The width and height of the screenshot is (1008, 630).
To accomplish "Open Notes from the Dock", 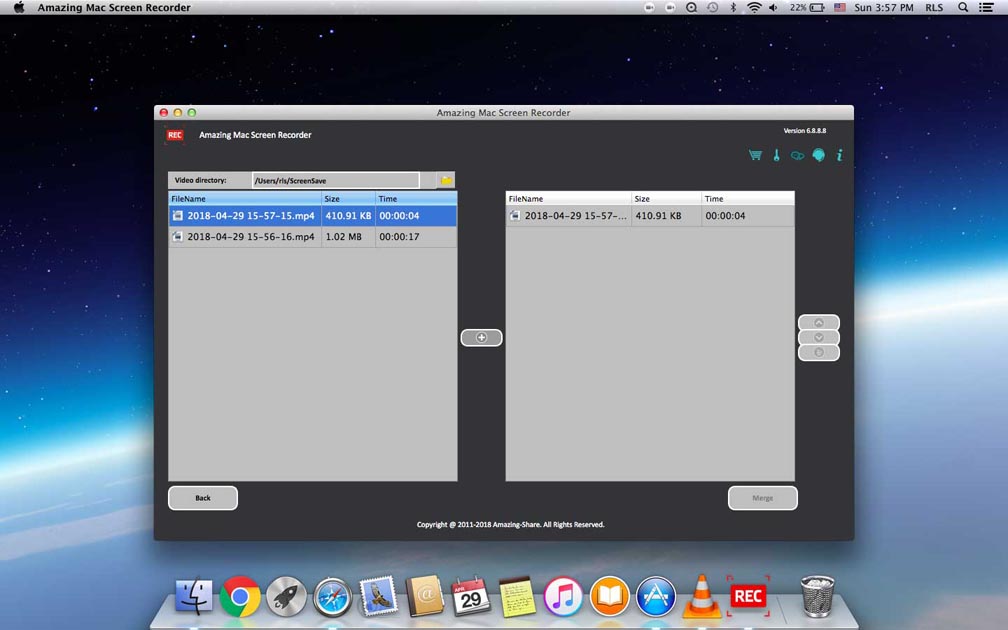I will 518,596.
